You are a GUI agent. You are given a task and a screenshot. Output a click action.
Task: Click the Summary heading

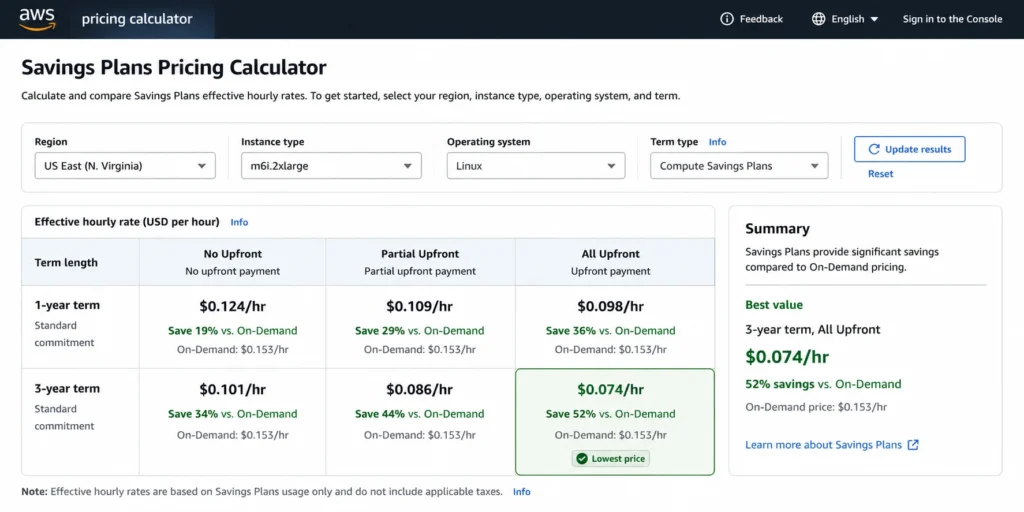pyautogui.click(x=777, y=229)
